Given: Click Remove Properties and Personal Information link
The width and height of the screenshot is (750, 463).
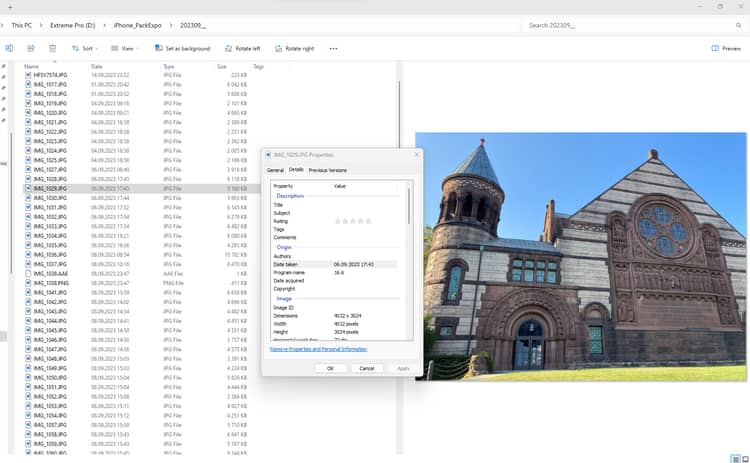Looking at the screenshot, I should [x=319, y=349].
